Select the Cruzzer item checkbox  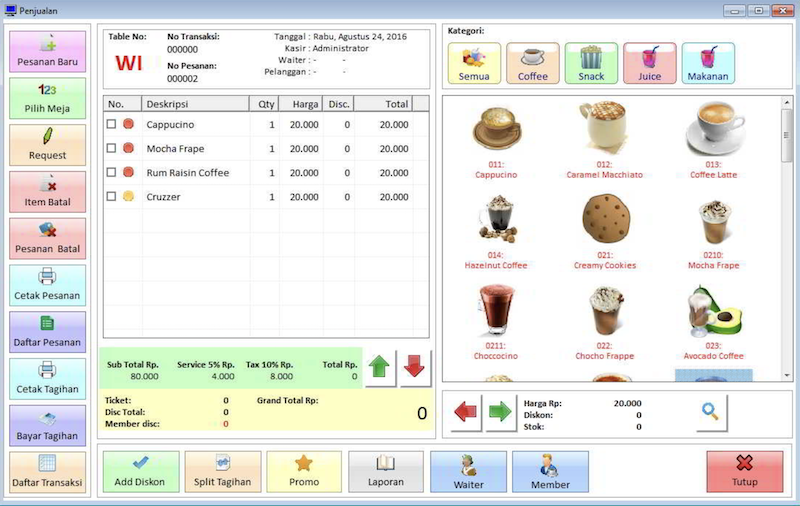112,197
